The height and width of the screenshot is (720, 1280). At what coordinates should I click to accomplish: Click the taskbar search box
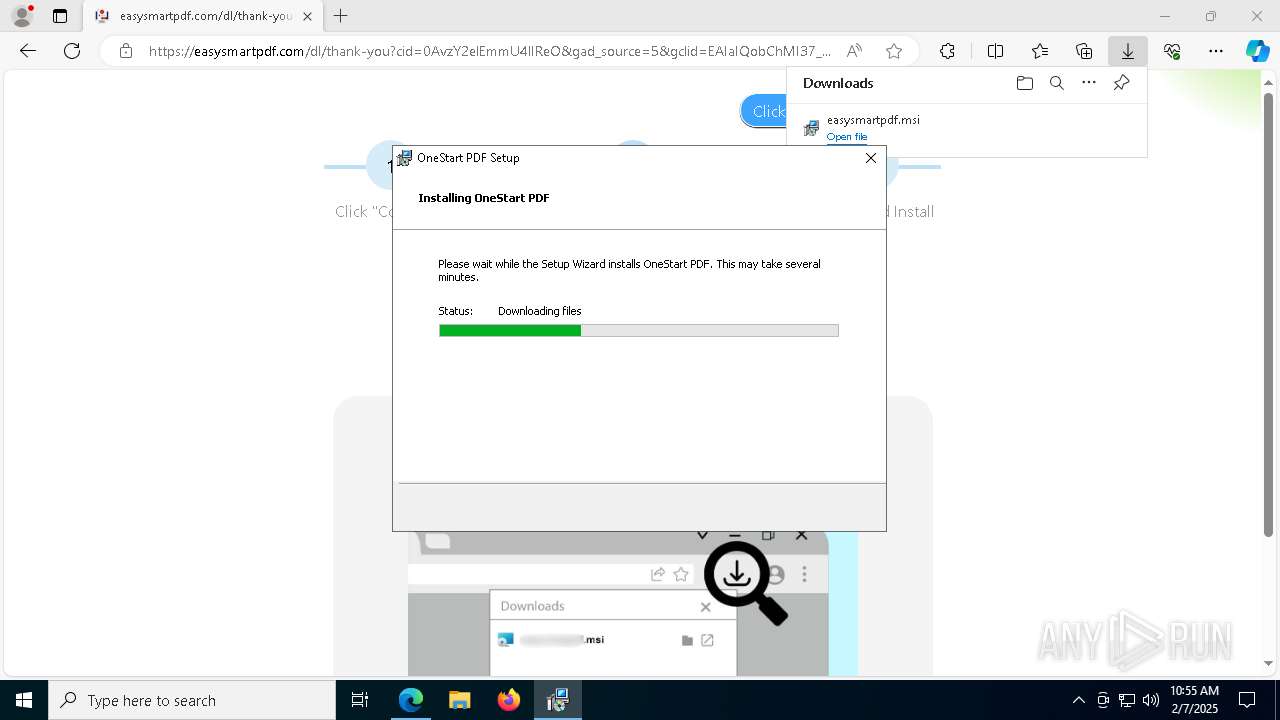tap(192, 700)
